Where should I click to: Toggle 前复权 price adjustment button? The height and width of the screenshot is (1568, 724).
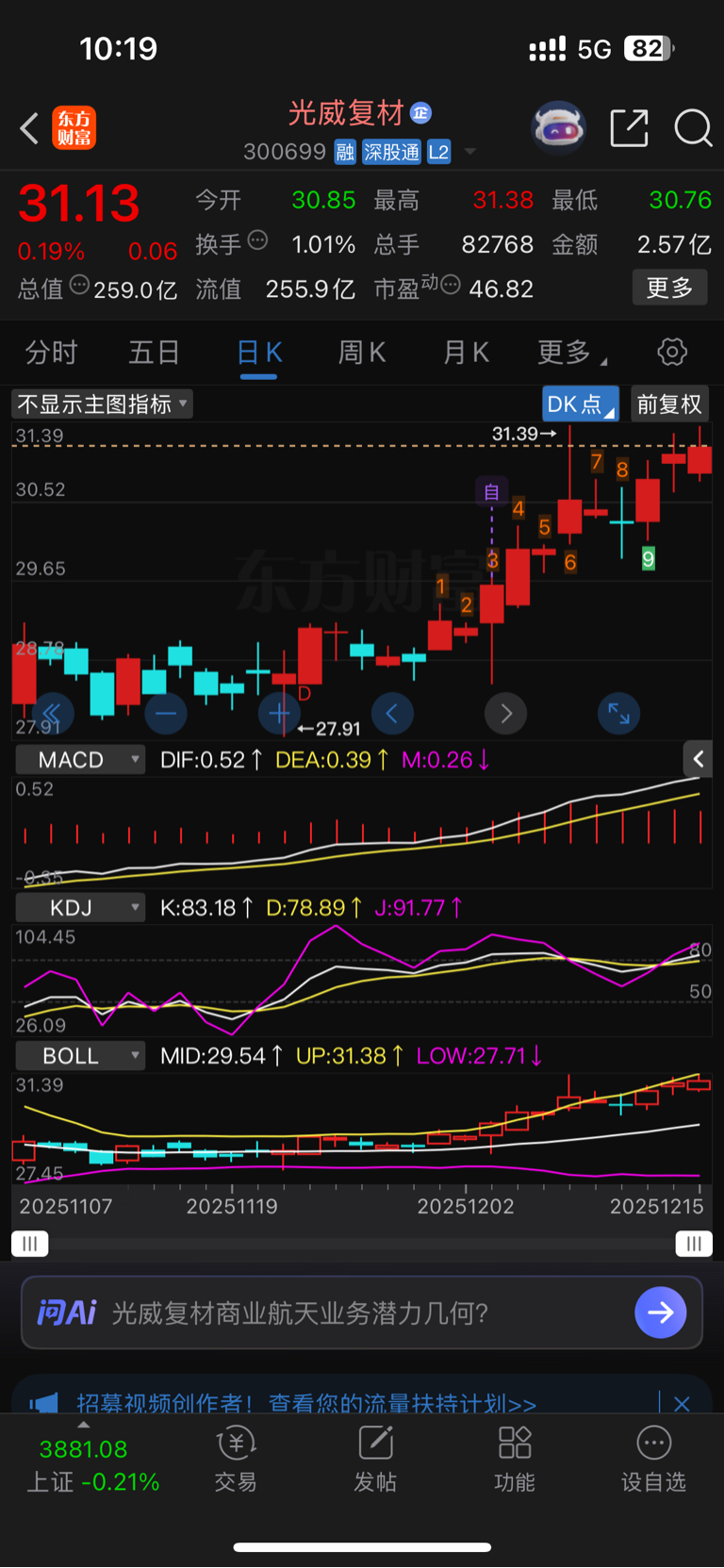[x=669, y=404]
